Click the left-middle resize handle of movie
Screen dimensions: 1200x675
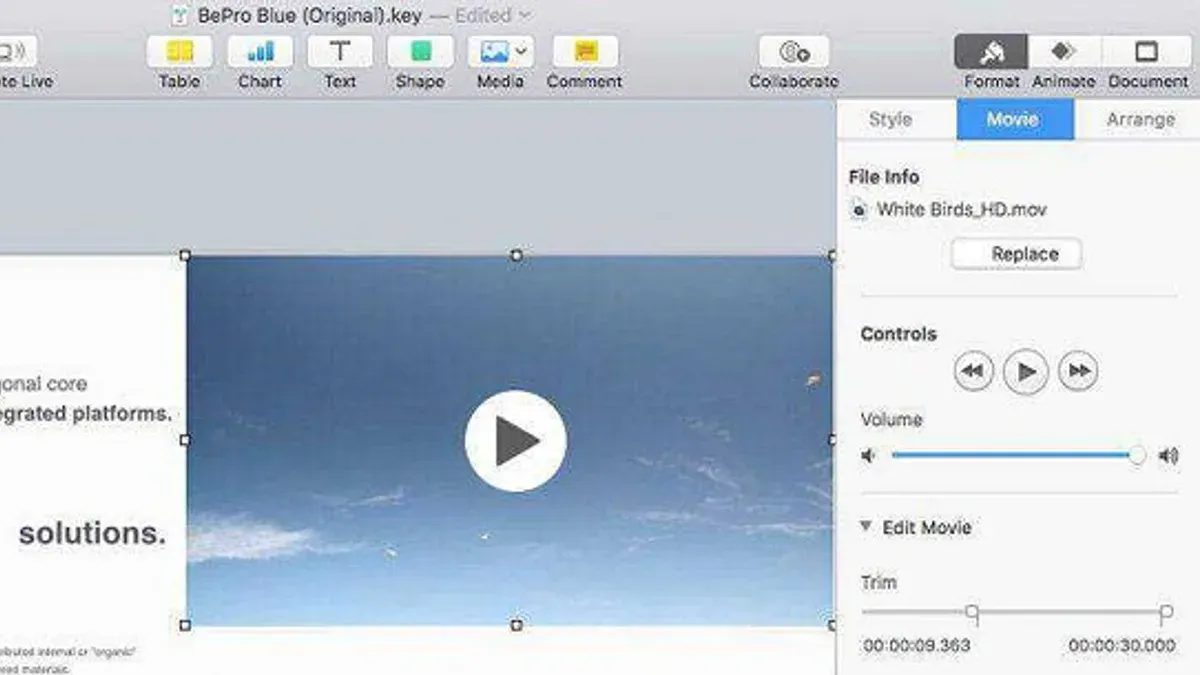click(x=185, y=440)
